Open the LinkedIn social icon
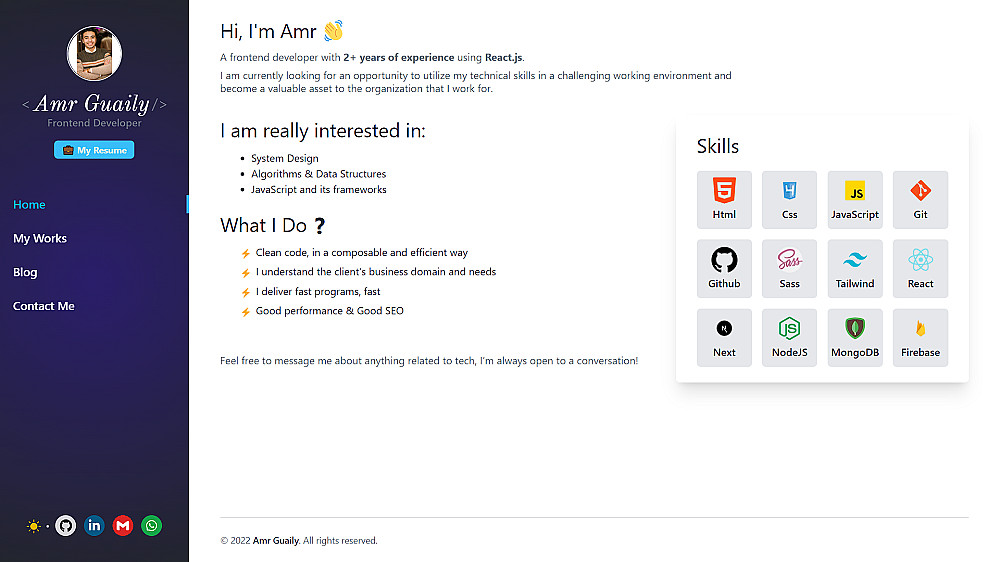This screenshot has width=1000, height=562. 94,525
